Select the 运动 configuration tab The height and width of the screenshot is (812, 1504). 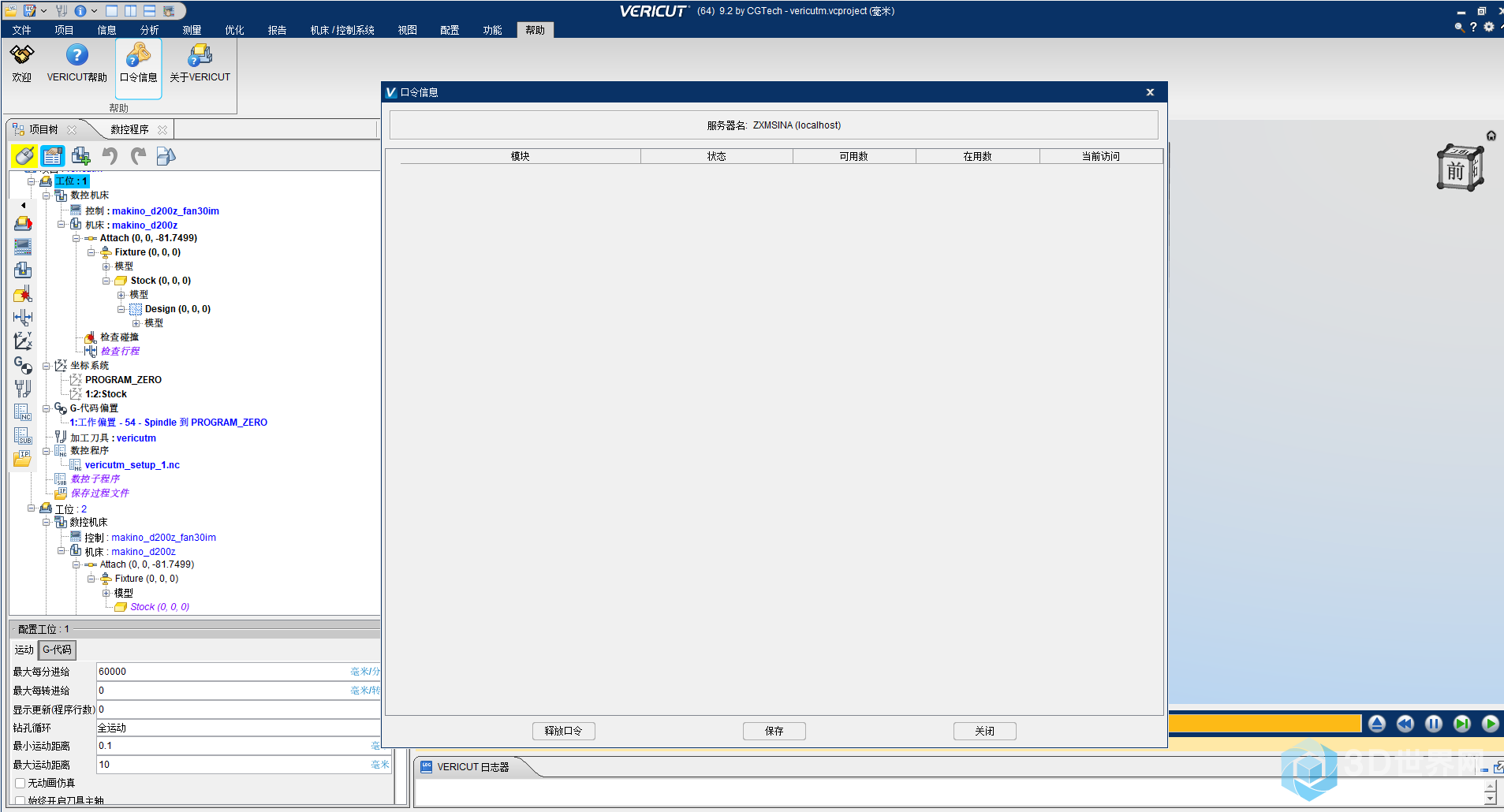(x=24, y=650)
